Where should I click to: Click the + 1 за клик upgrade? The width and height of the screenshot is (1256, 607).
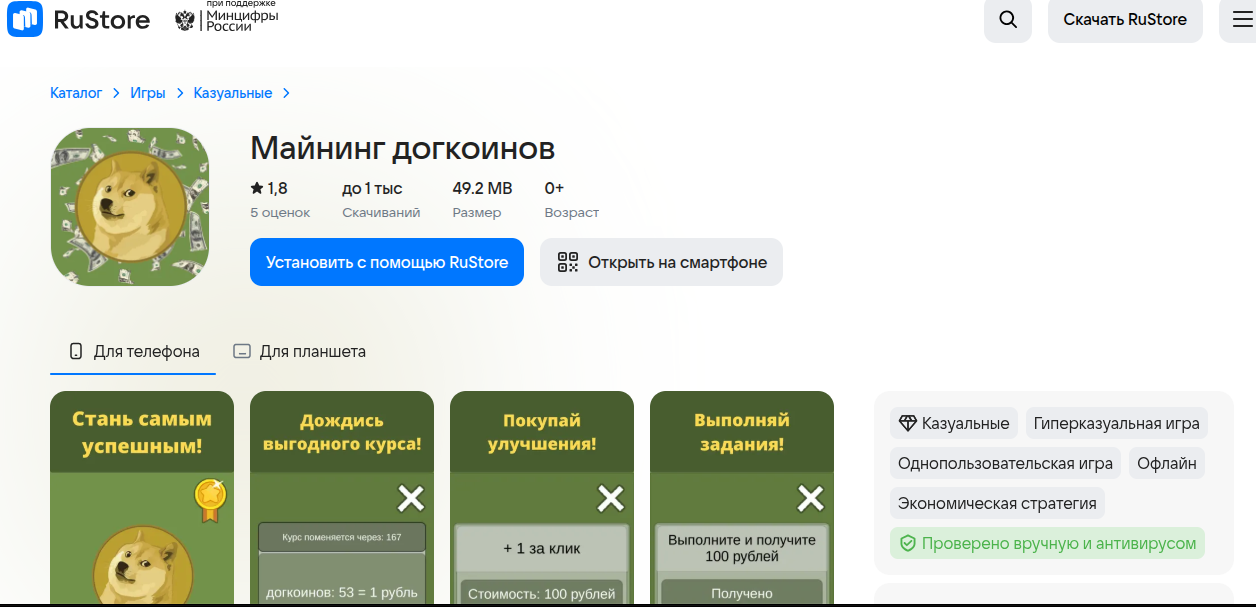pos(542,548)
